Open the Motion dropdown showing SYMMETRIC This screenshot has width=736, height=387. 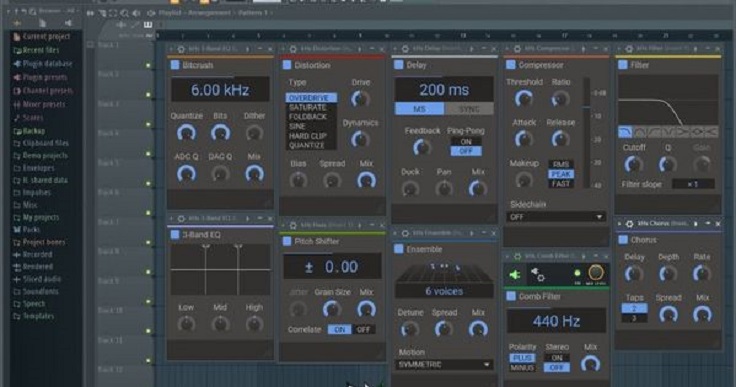coord(444,364)
